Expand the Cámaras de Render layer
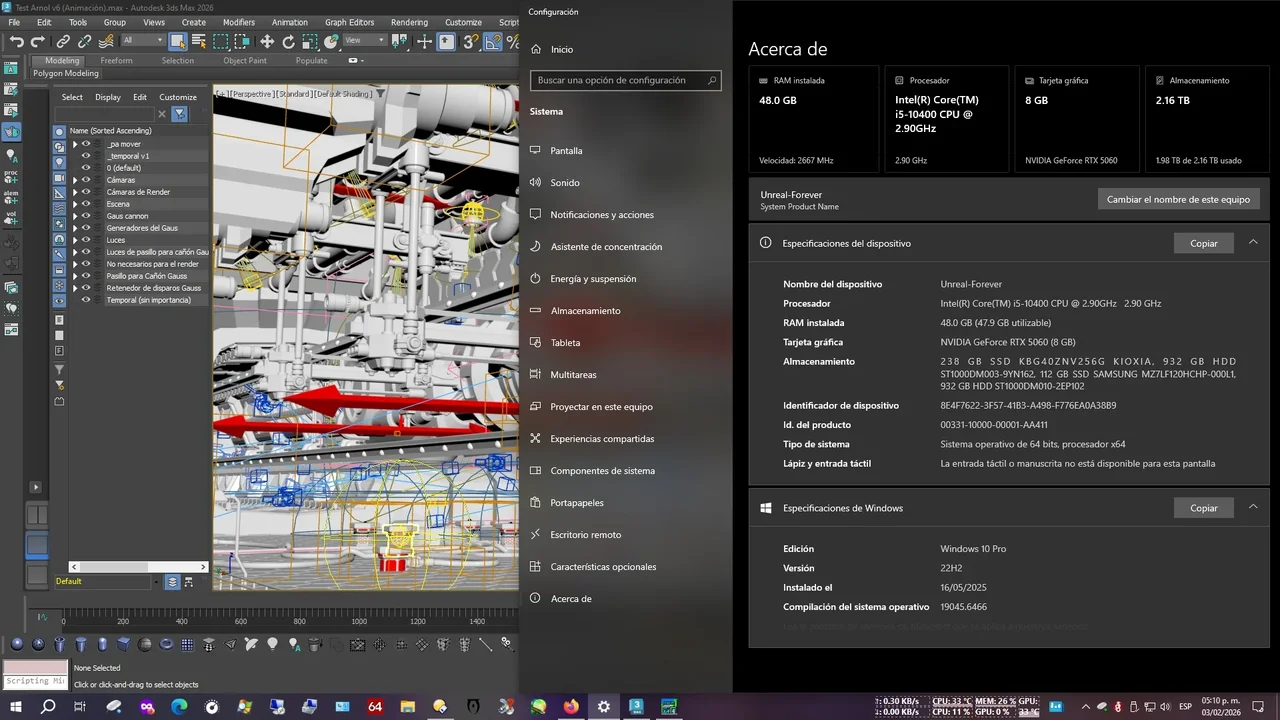Screen dimensions: 1280x720 pyautogui.click(x=74, y=192)
